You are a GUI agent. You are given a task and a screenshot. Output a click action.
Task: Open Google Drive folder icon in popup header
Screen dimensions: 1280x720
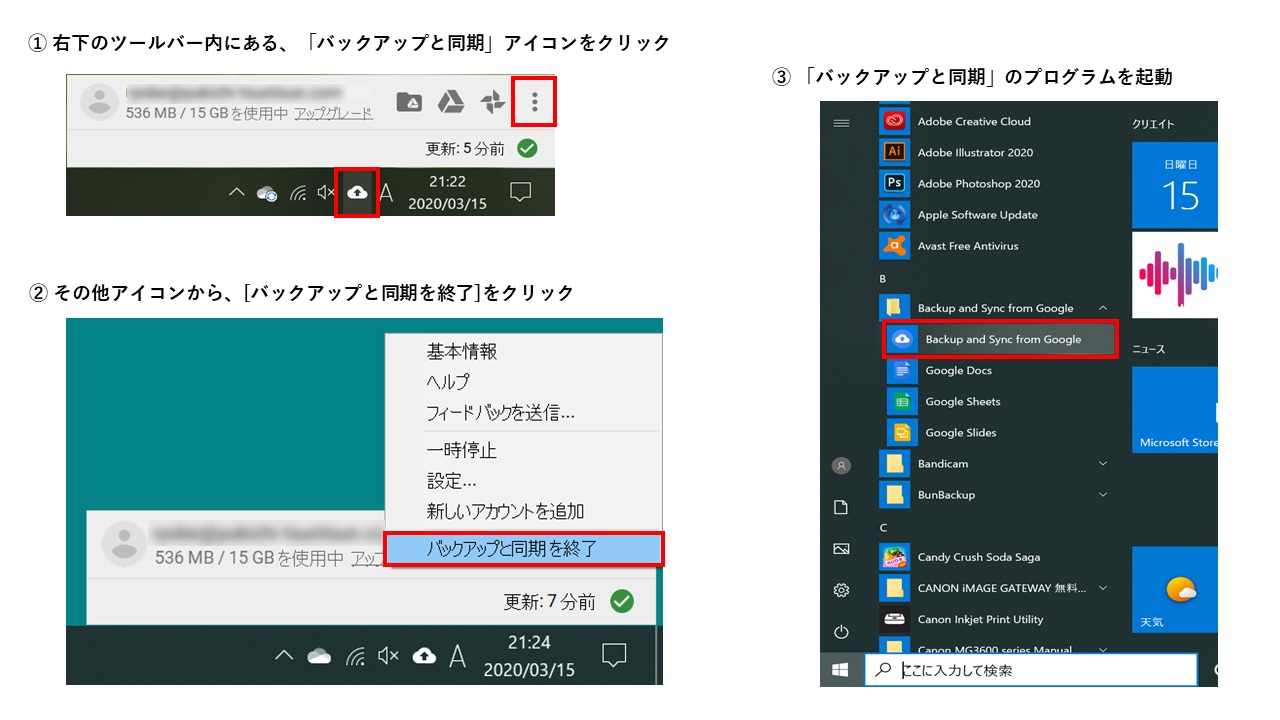click(408, 101)
